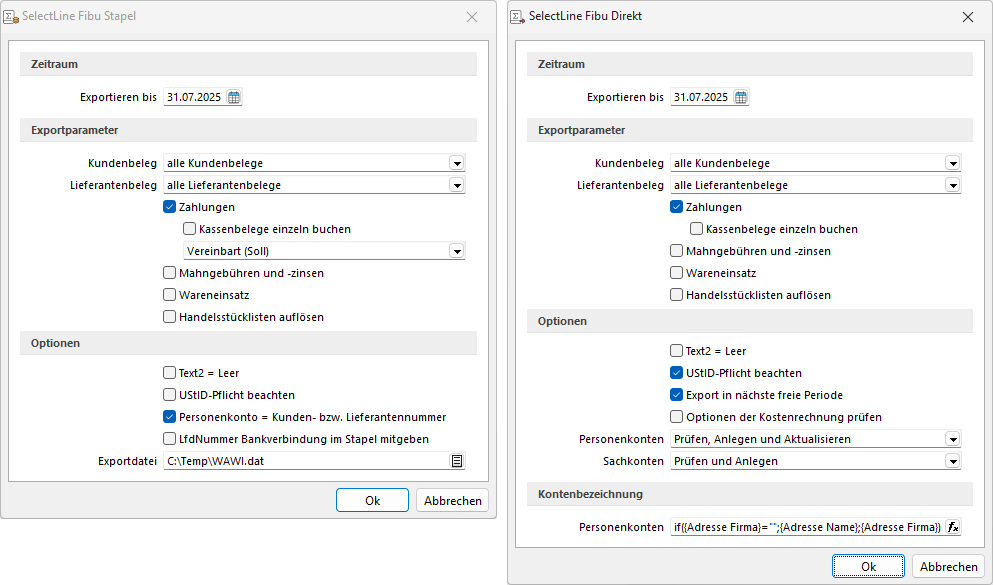Viewport: 993px width, 585px height.
Task: Open calendar picker in Fibu Stapel dialog
Action: click(234, 97)
